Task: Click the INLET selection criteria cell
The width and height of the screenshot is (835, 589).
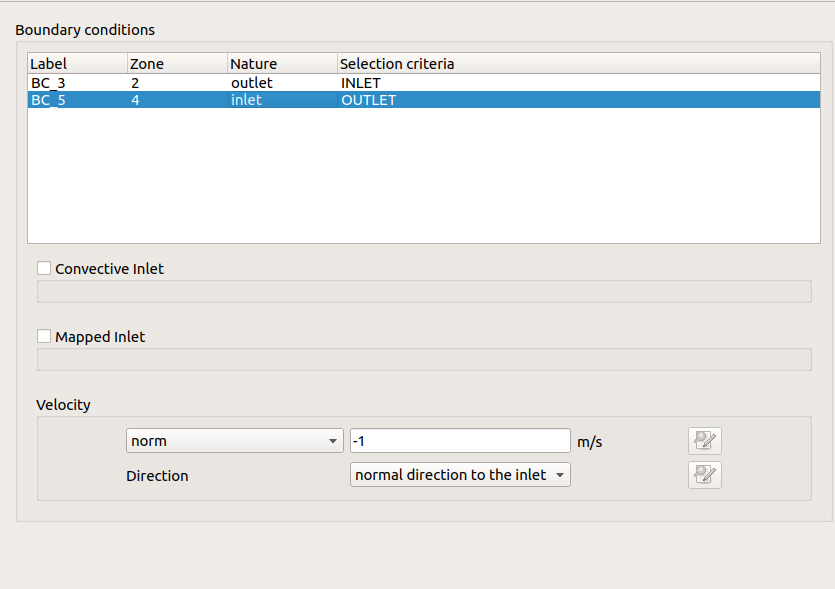Action: tap(361, 83)
